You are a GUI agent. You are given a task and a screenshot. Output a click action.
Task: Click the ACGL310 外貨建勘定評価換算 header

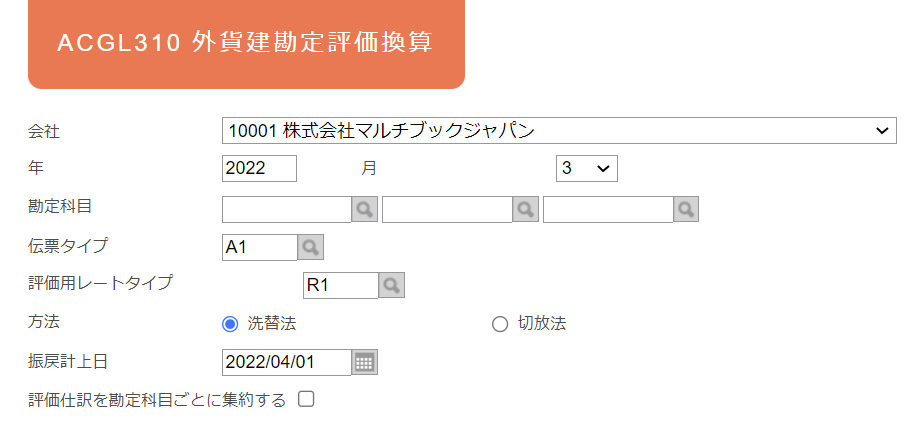click(x=246, y=43)
